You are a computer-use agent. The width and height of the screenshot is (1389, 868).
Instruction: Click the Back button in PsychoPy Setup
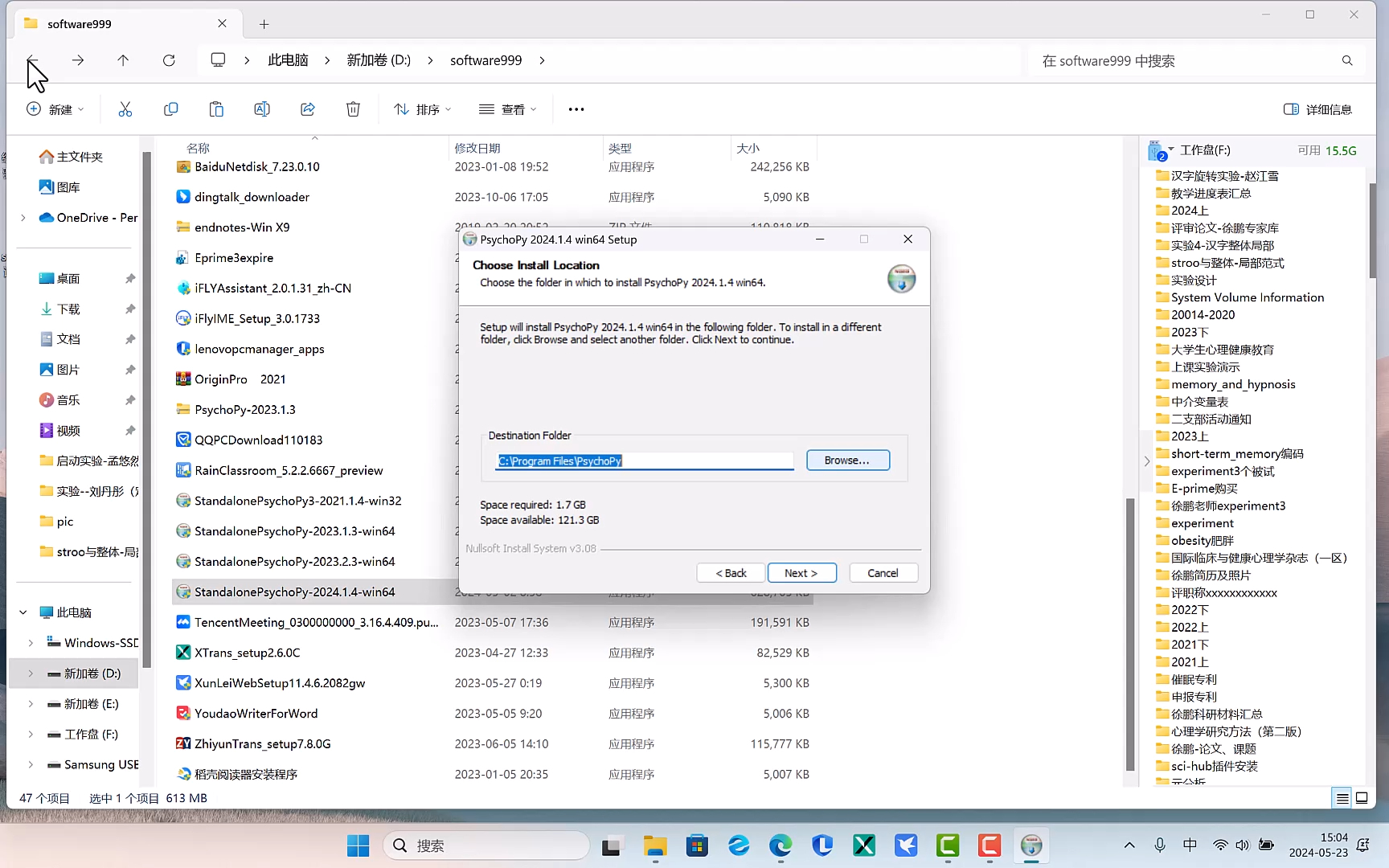[x=731, y=573]
